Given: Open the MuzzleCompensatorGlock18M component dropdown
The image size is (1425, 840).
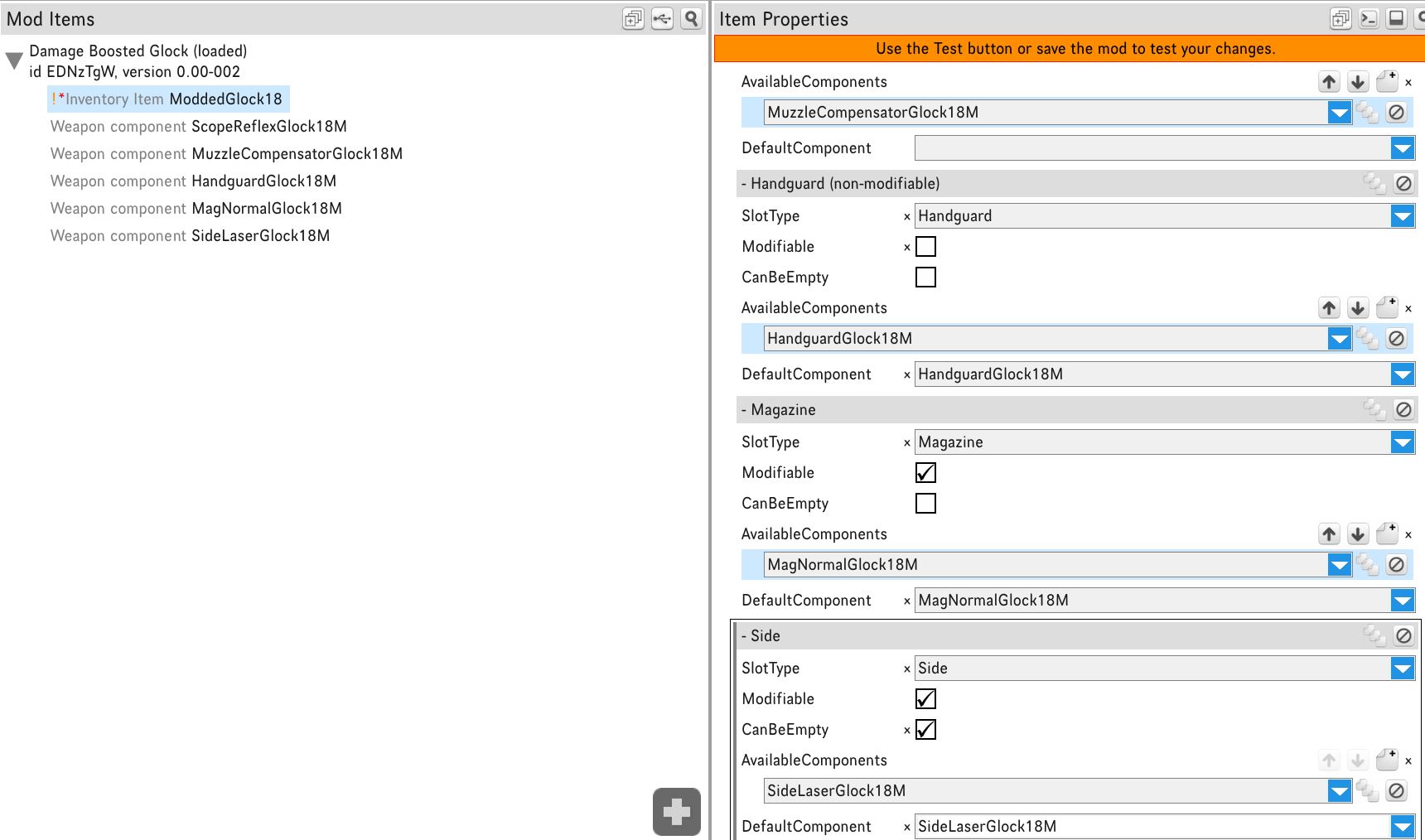Looking at the screenshot, I should click(1340, 112).
